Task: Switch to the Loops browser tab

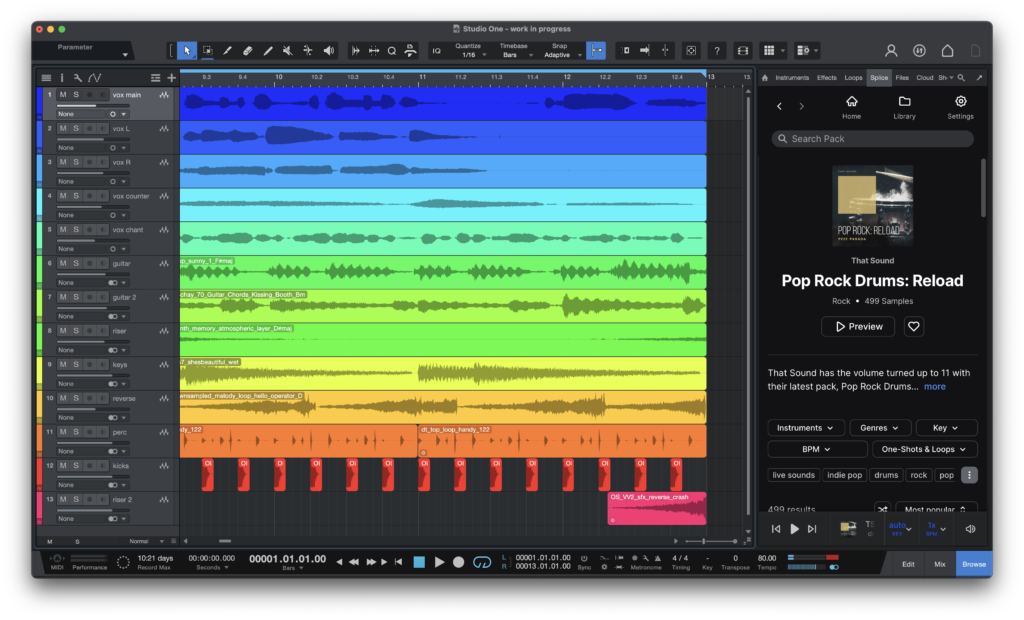Action: [853, 78]
